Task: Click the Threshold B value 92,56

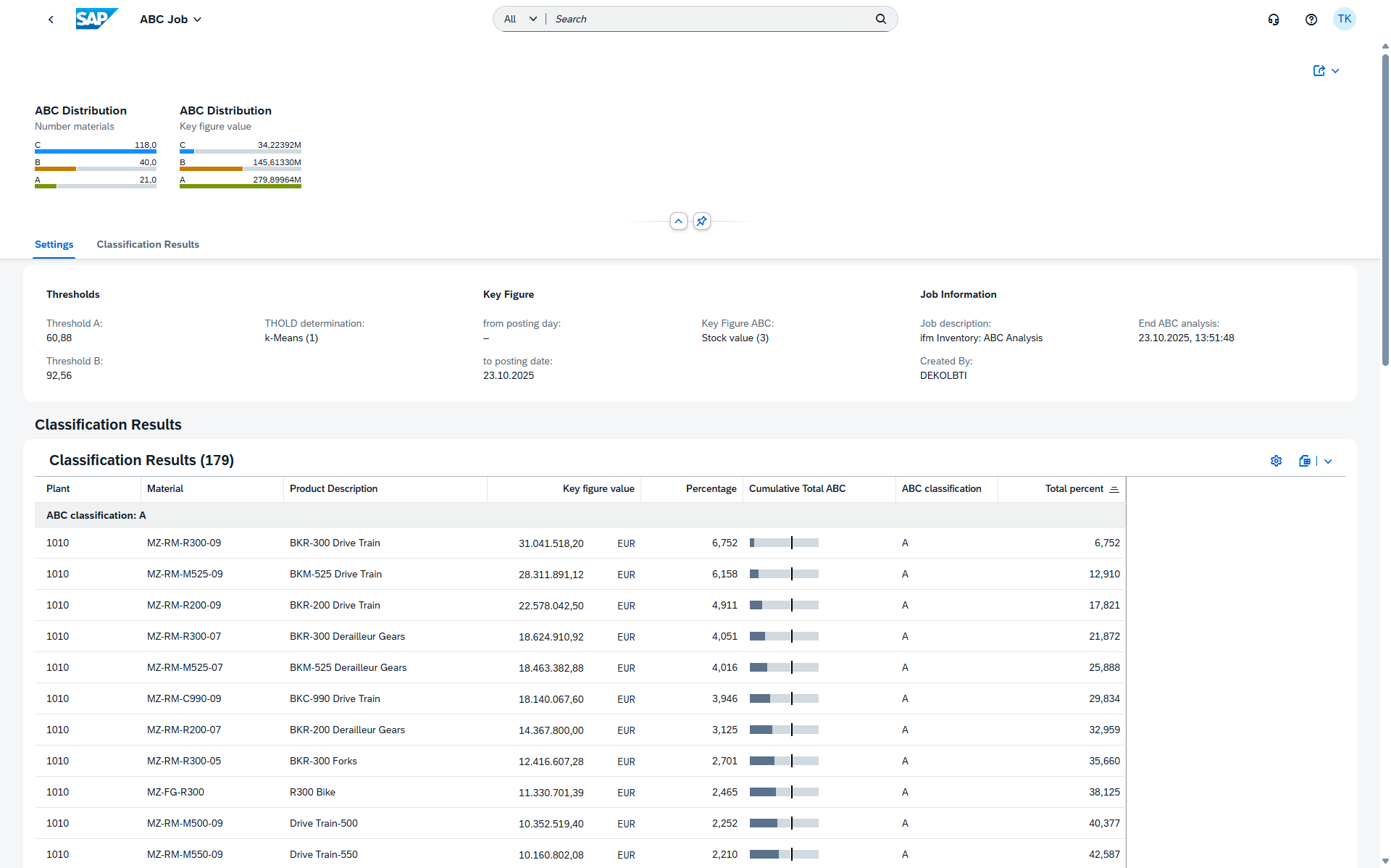Action: coord(59,375)
